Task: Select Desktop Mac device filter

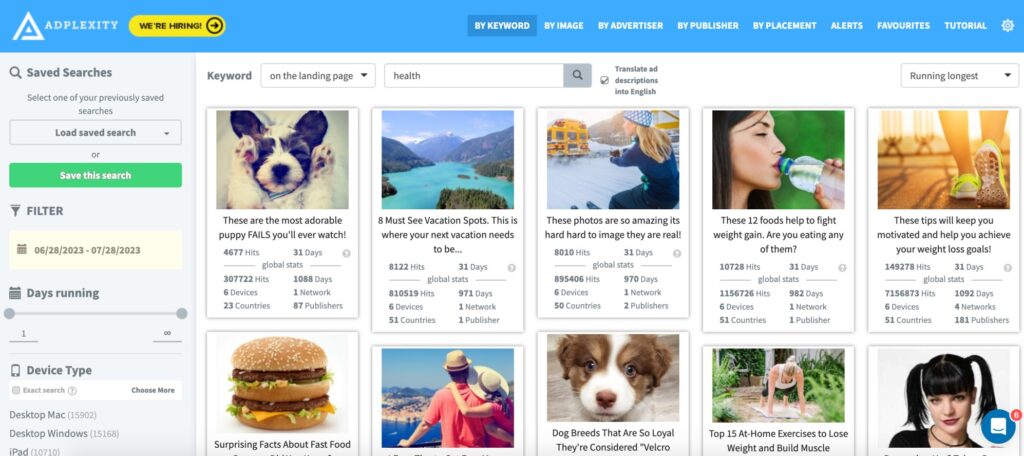Action: pyautogui.click(x=53, y=415)
